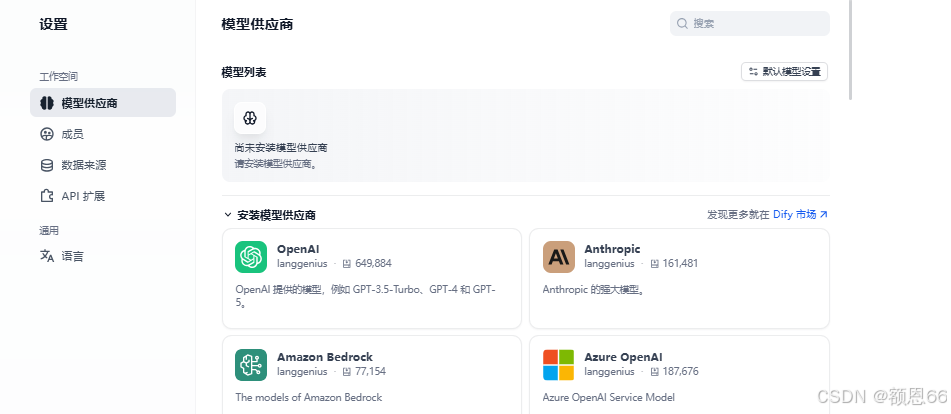Click the Amazon Bedrock logo icon
The width and height of the screenshot is (951, 414).
tap(250, 365)
